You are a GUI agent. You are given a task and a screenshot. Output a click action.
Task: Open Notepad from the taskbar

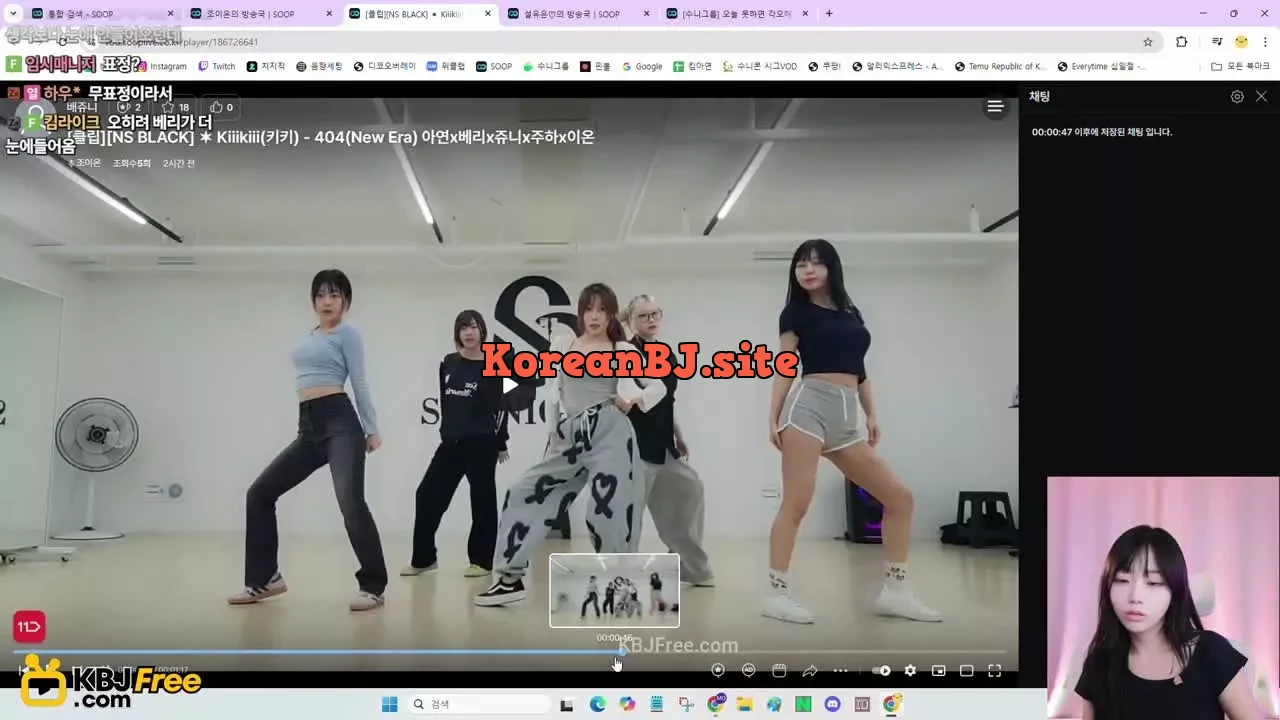[x=656, y=704]
